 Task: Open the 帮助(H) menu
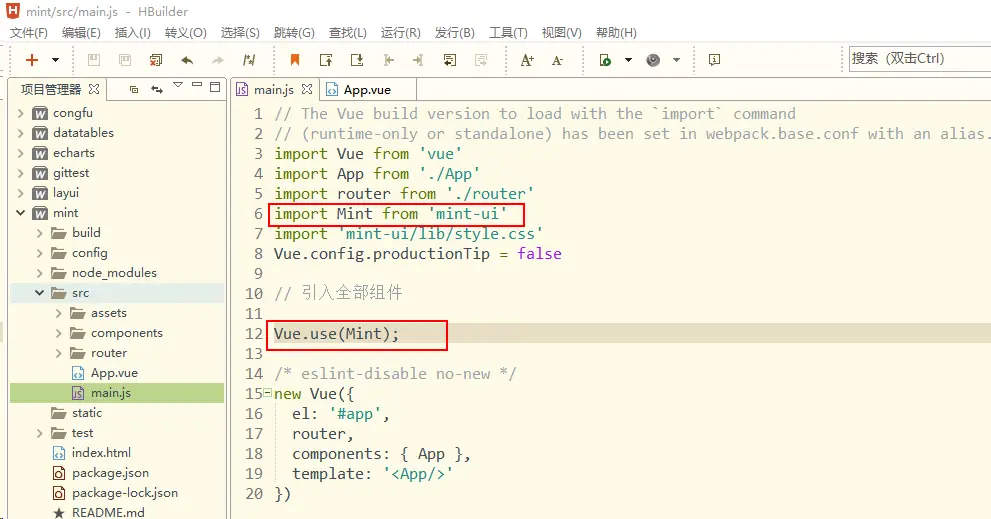[616, 33]
